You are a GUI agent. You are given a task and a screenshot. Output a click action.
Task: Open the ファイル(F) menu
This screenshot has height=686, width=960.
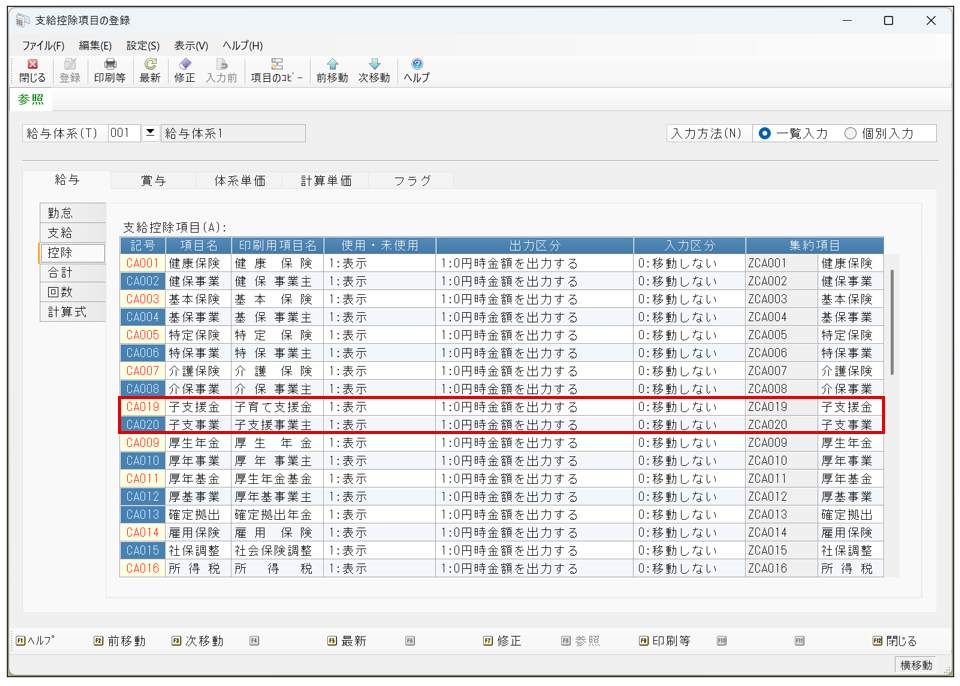[x=43, y=45]
